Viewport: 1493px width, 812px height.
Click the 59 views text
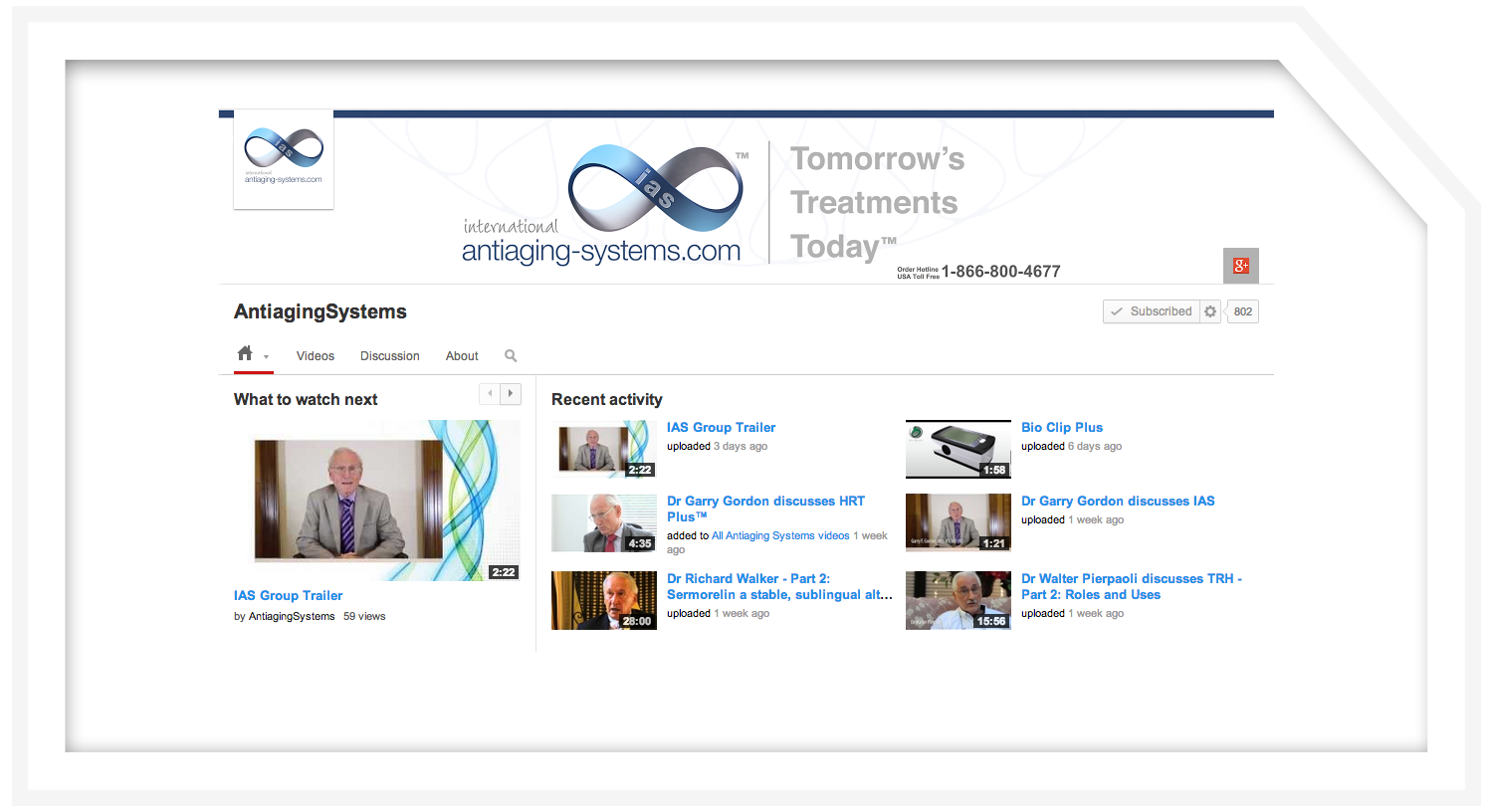(x=364, y=616)
